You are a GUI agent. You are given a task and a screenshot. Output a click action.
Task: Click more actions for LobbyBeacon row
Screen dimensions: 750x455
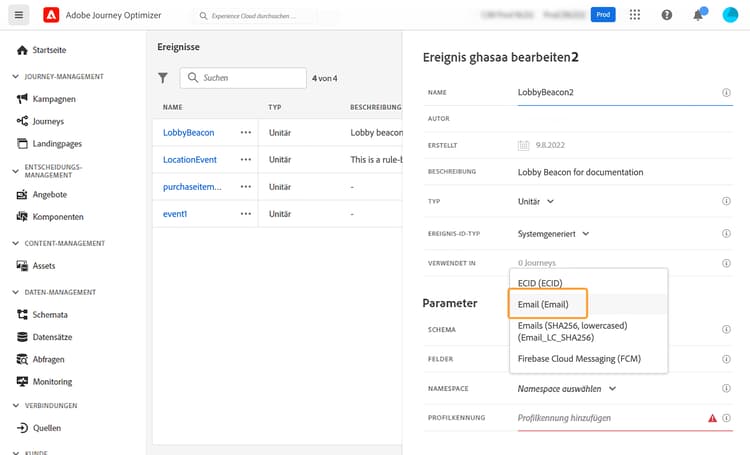tap(246, 132)
